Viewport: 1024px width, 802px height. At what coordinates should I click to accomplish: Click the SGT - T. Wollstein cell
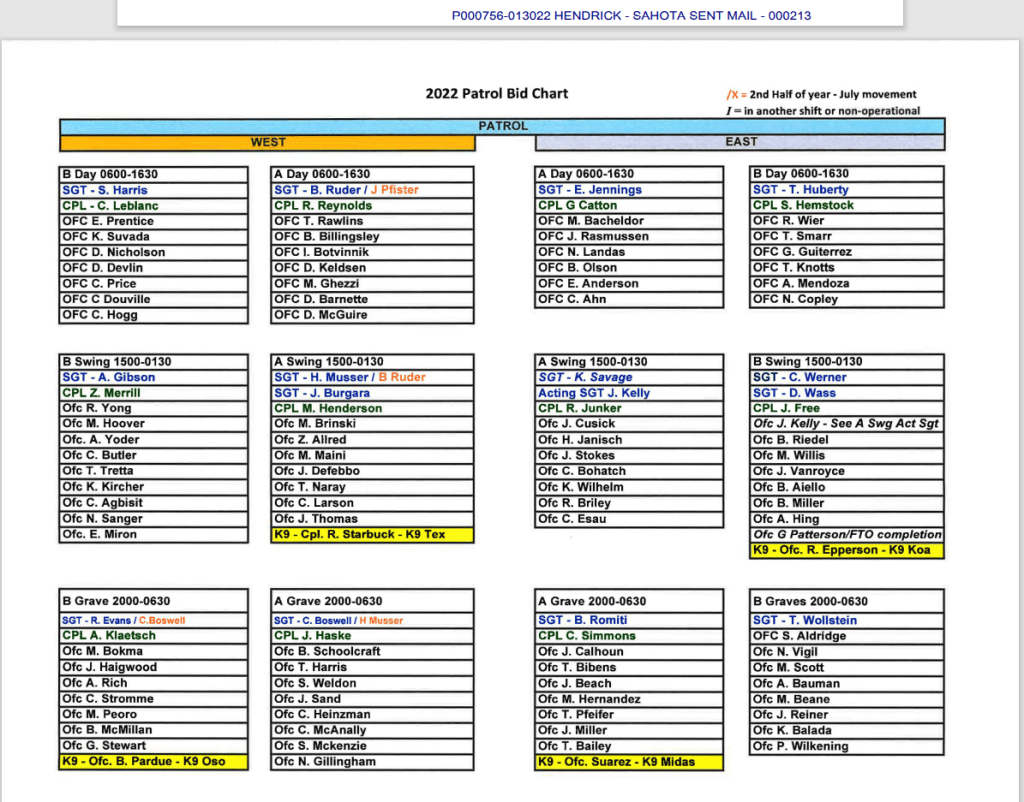tap(846, 620)
